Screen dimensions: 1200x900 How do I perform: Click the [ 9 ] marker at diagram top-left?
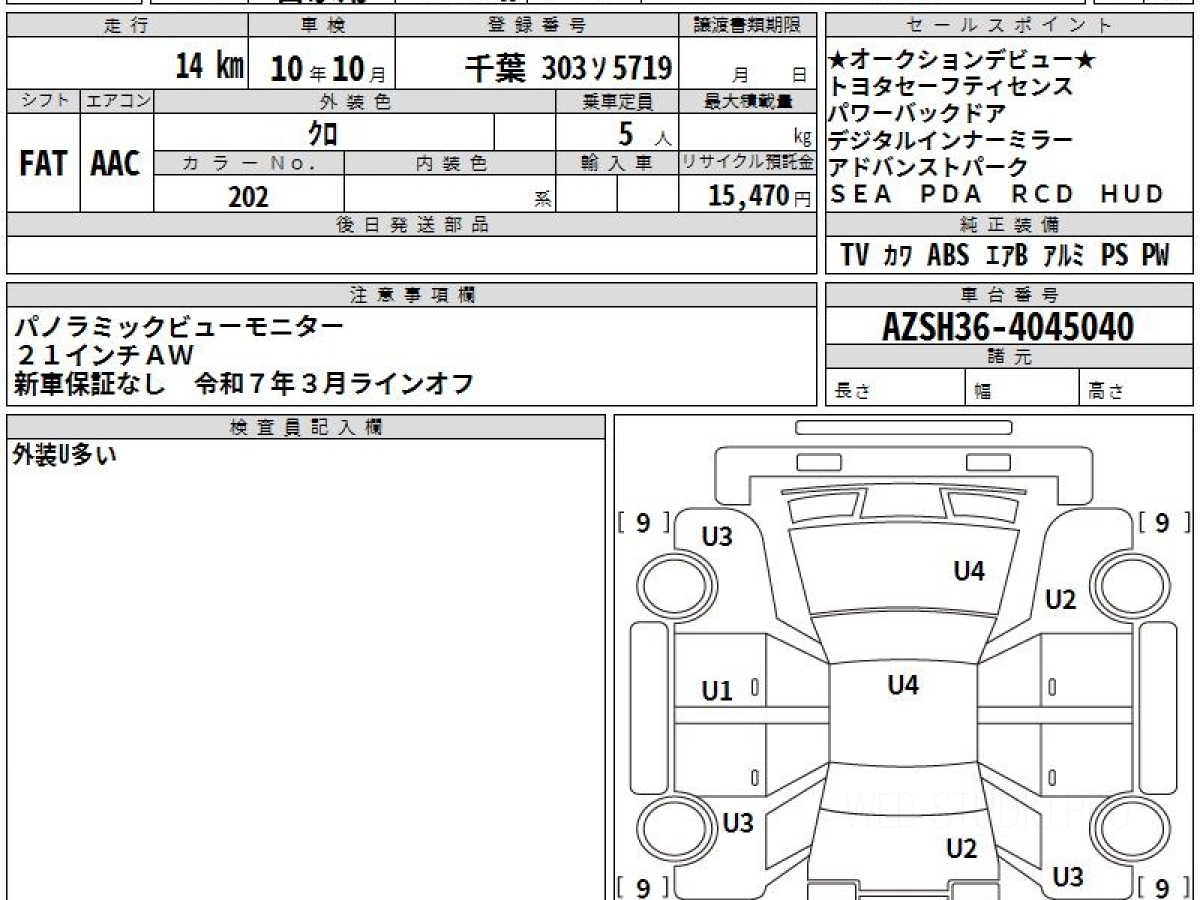643,522
